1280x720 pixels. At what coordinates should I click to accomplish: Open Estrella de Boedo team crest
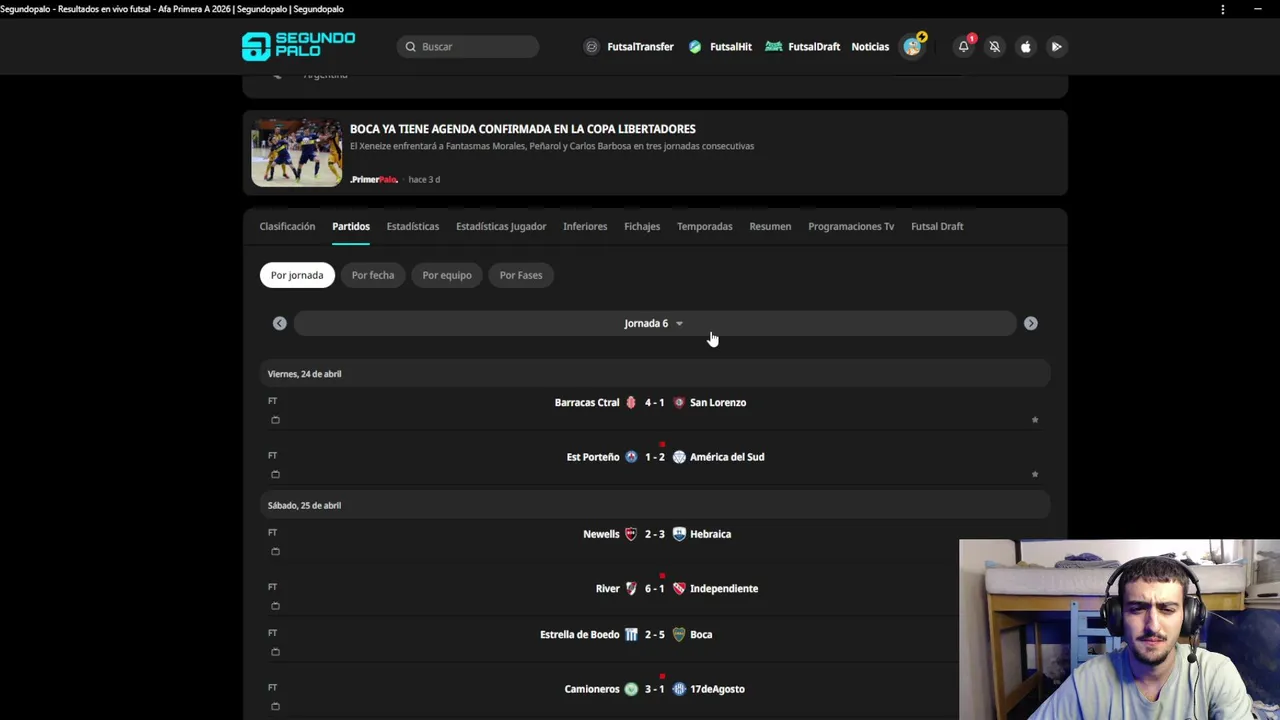pyautogui.click(x=631, y=635)
